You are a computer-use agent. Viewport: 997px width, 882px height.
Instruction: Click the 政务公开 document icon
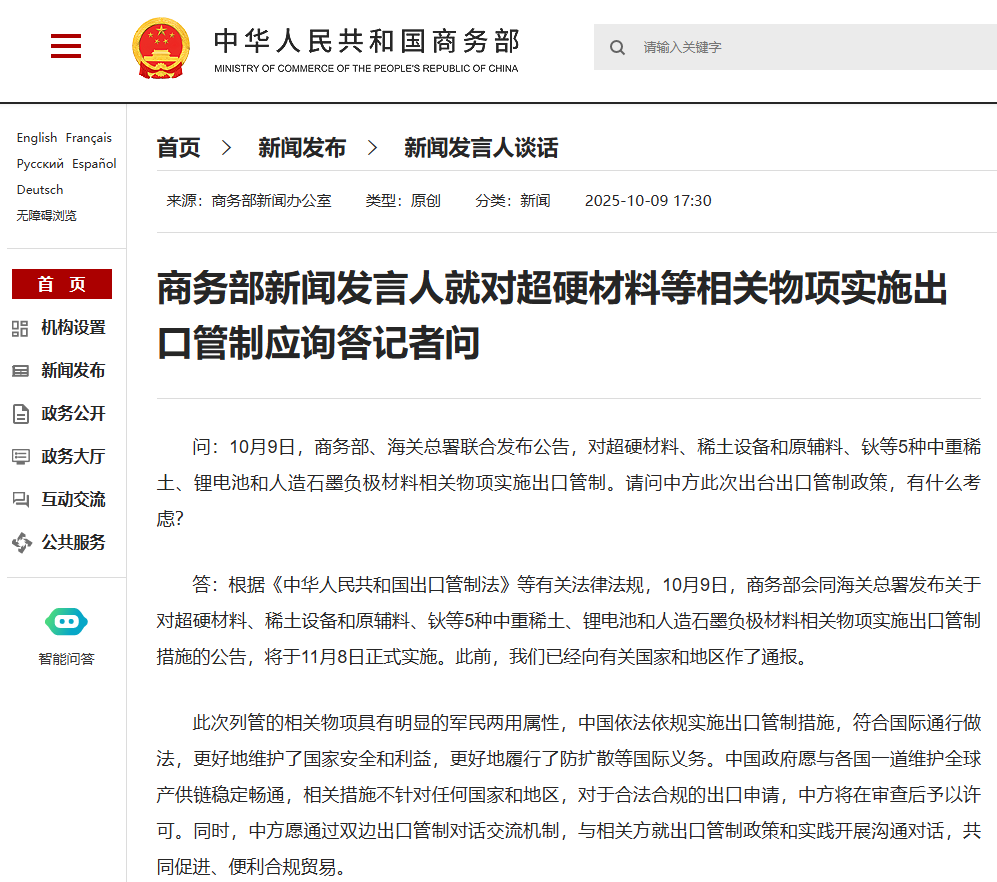20,414
